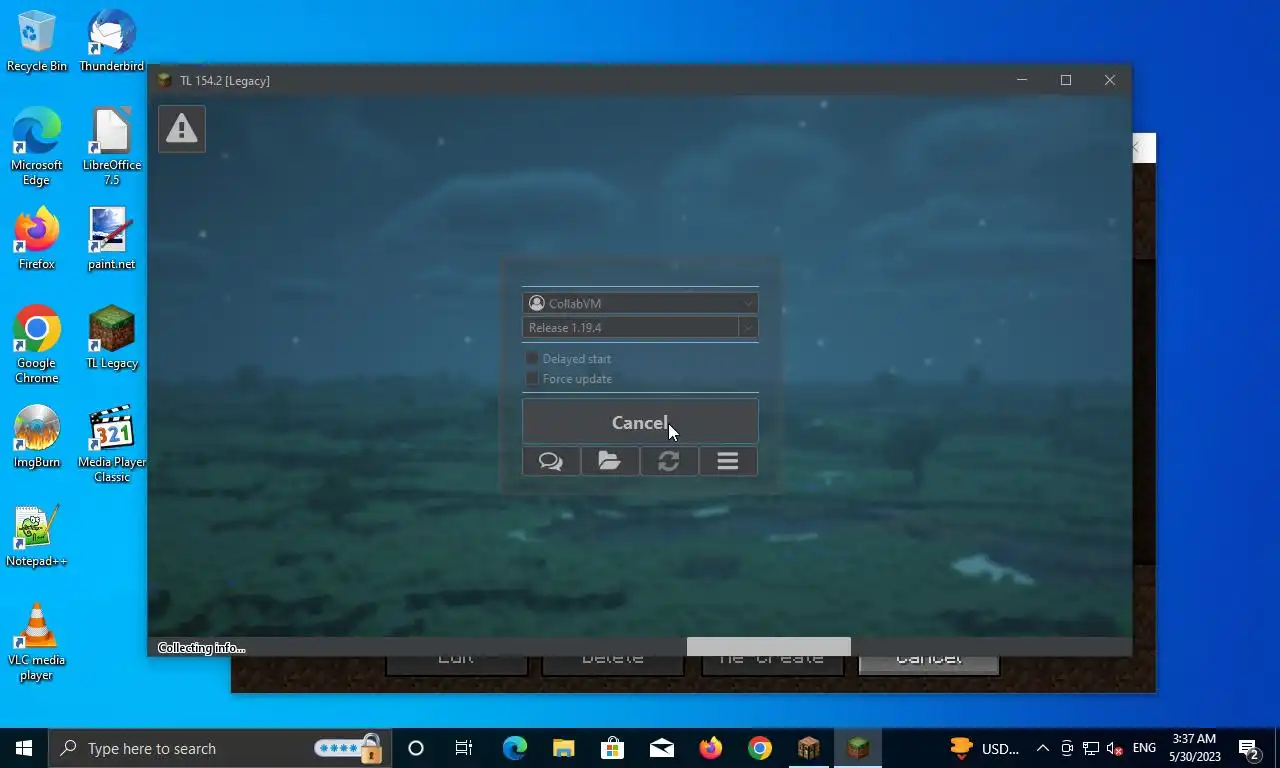The height and width of the screenshot is (768, 1280).
Task: Select the Microsoft Edge desktop shortcut
Action: pyautogui.click(x=37, y=147)
